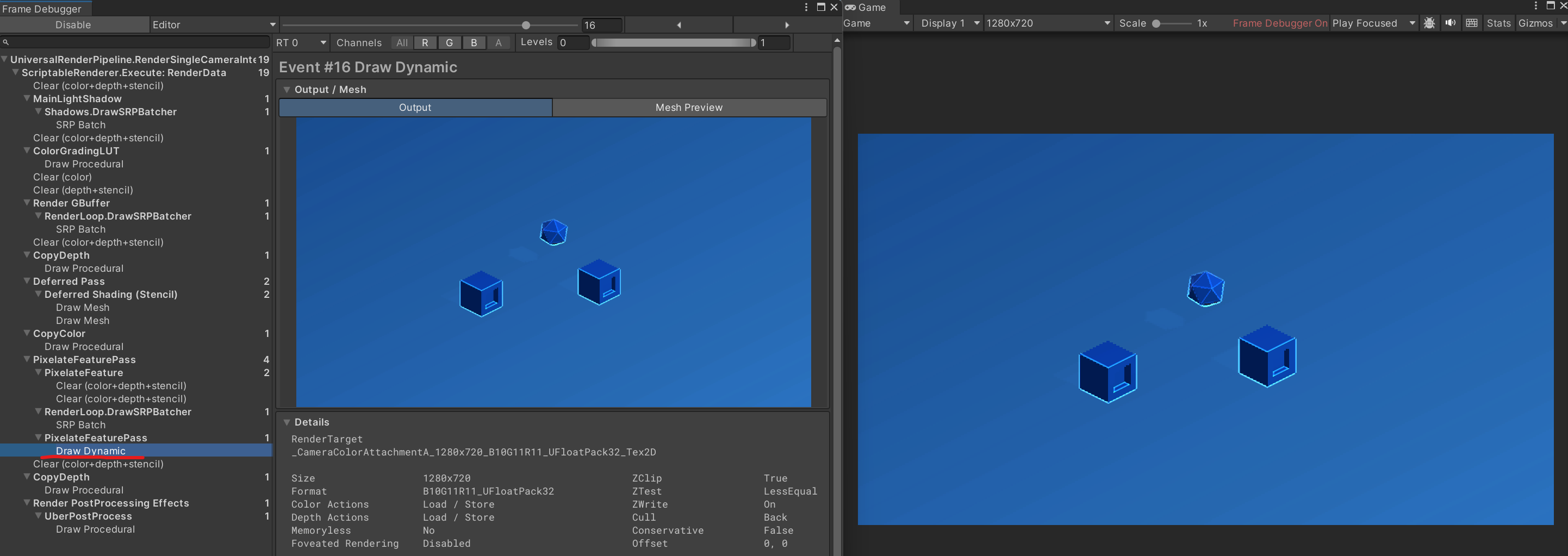
Task: Click the Disable button in Frame Debugger
Action: coord(73,25)
